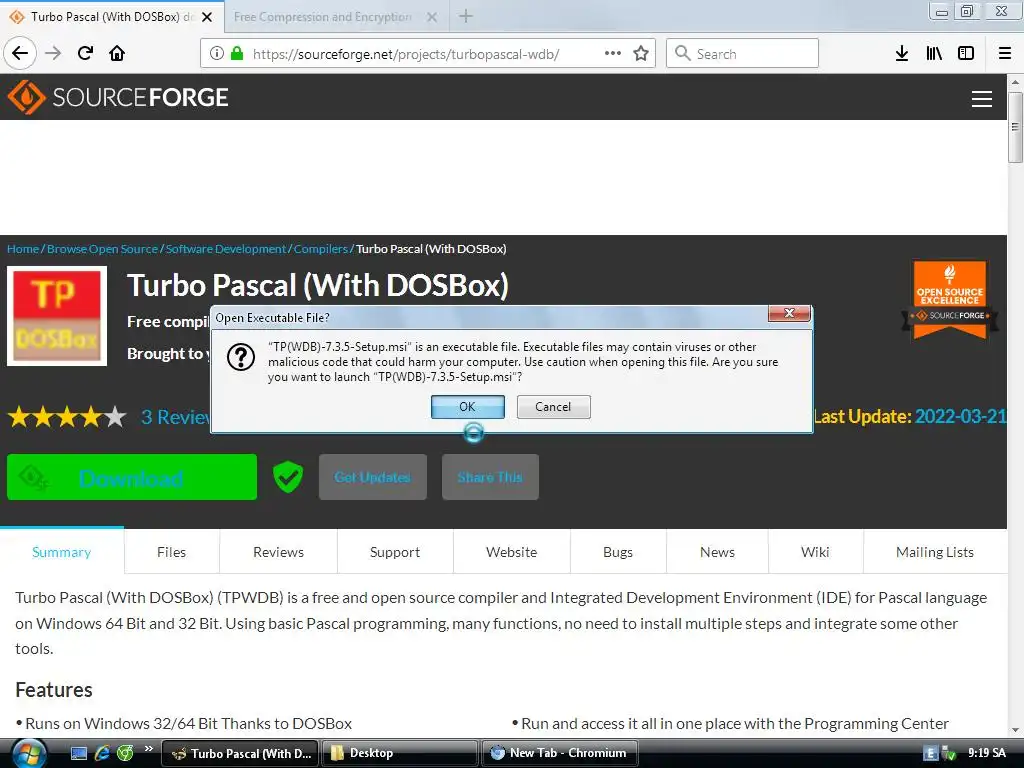Click the system clock 9:19 SA
Screen dimensions: 1024x768
pos(986,753)
